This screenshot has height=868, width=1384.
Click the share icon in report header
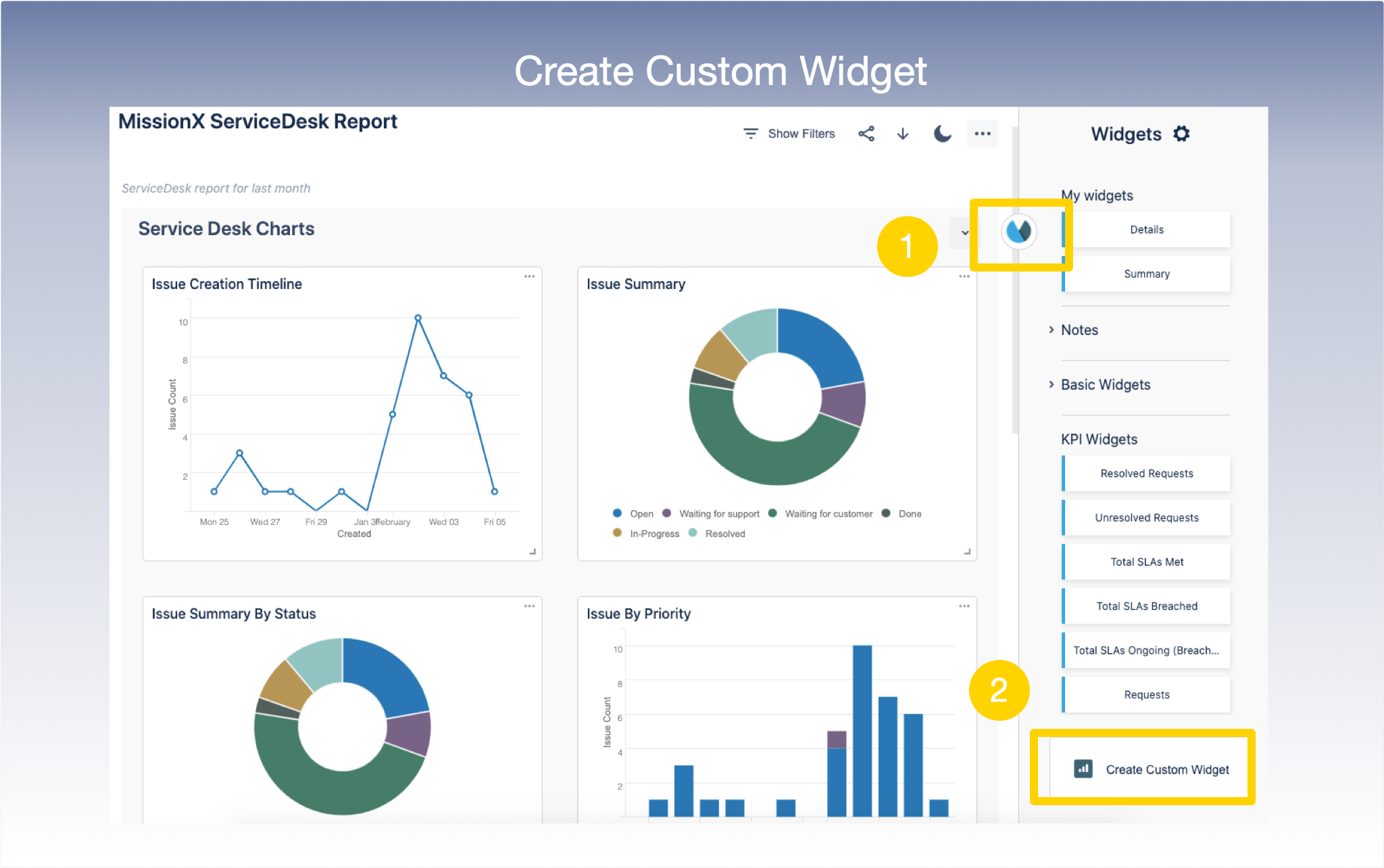[866, 134]
